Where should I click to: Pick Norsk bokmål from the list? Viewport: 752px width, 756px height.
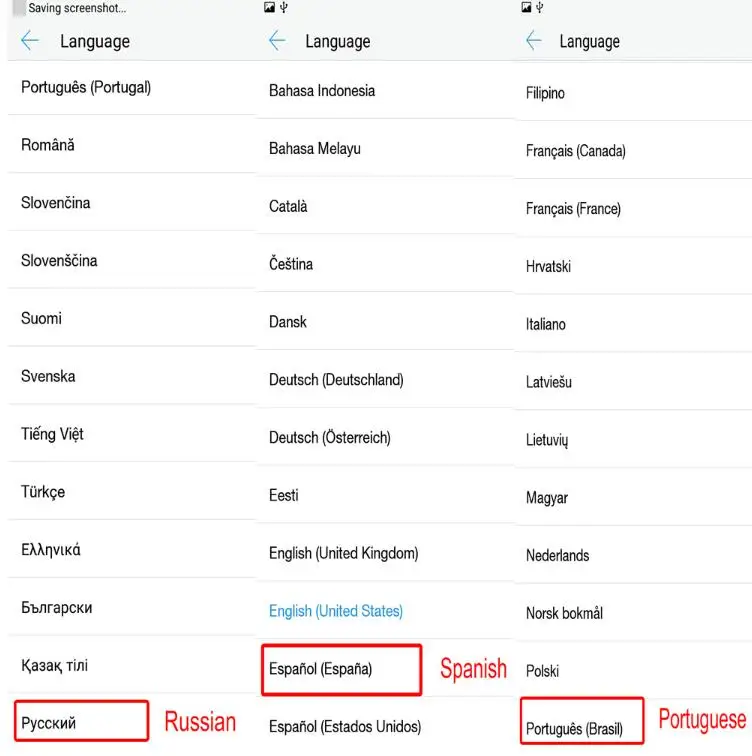[632, 613]
